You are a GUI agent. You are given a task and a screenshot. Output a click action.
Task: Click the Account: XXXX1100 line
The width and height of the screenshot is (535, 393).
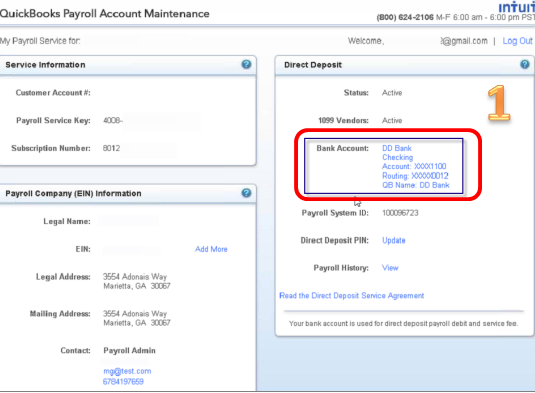[x=414, y=166]
